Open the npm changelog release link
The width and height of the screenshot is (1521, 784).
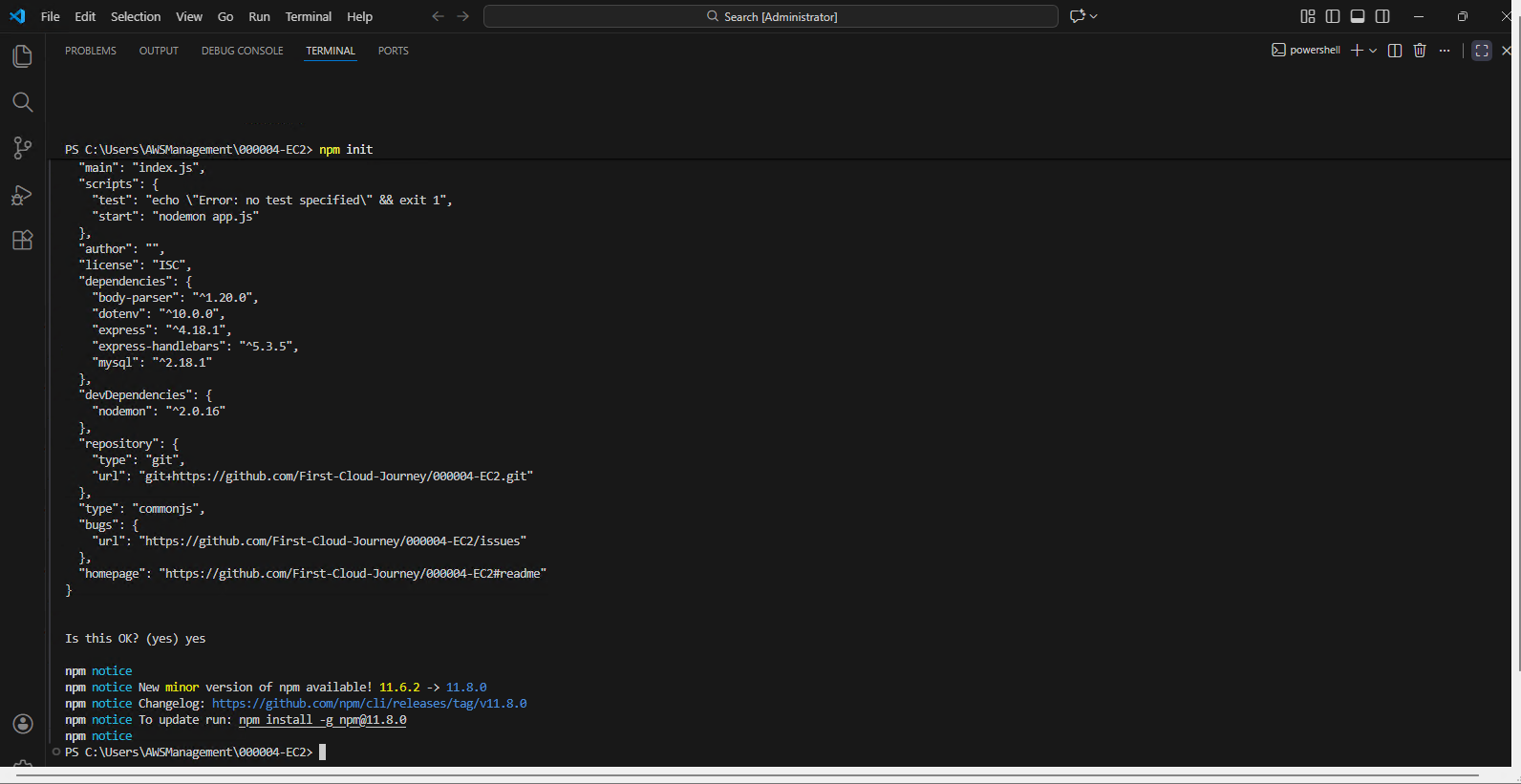tap(369, 704)
